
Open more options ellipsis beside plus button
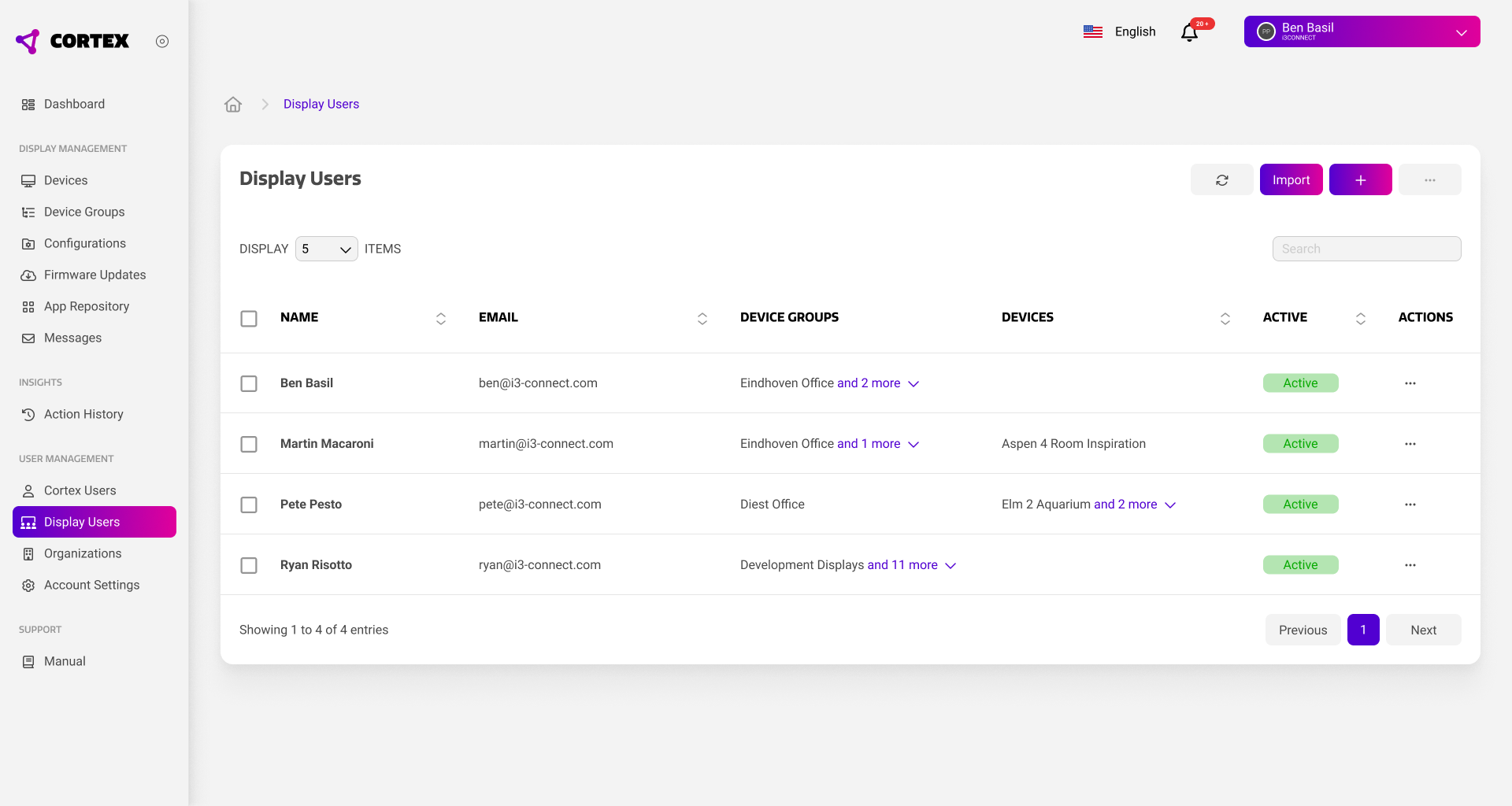pos(1429,180)
